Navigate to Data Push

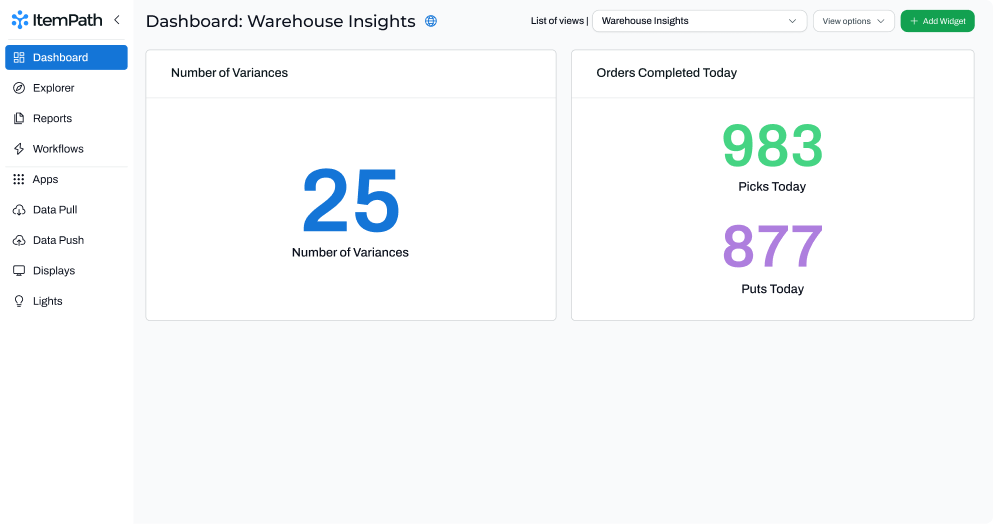66,240
